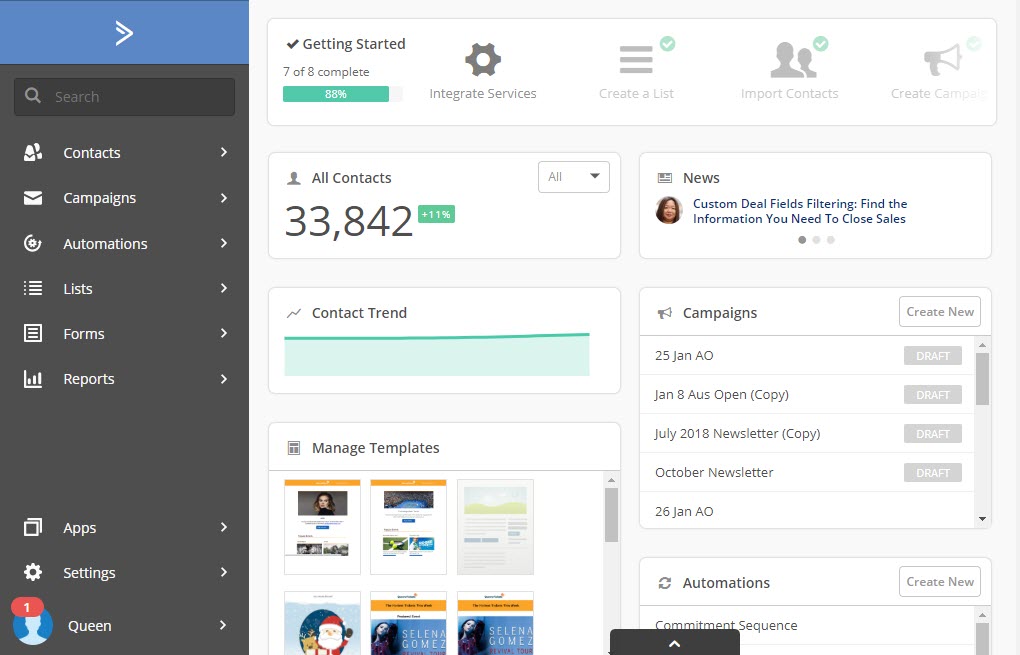The height and width of the screenshot is (655, 1020).
Task: Open the All contacts filter dropdown
Action: coord(573,177)
